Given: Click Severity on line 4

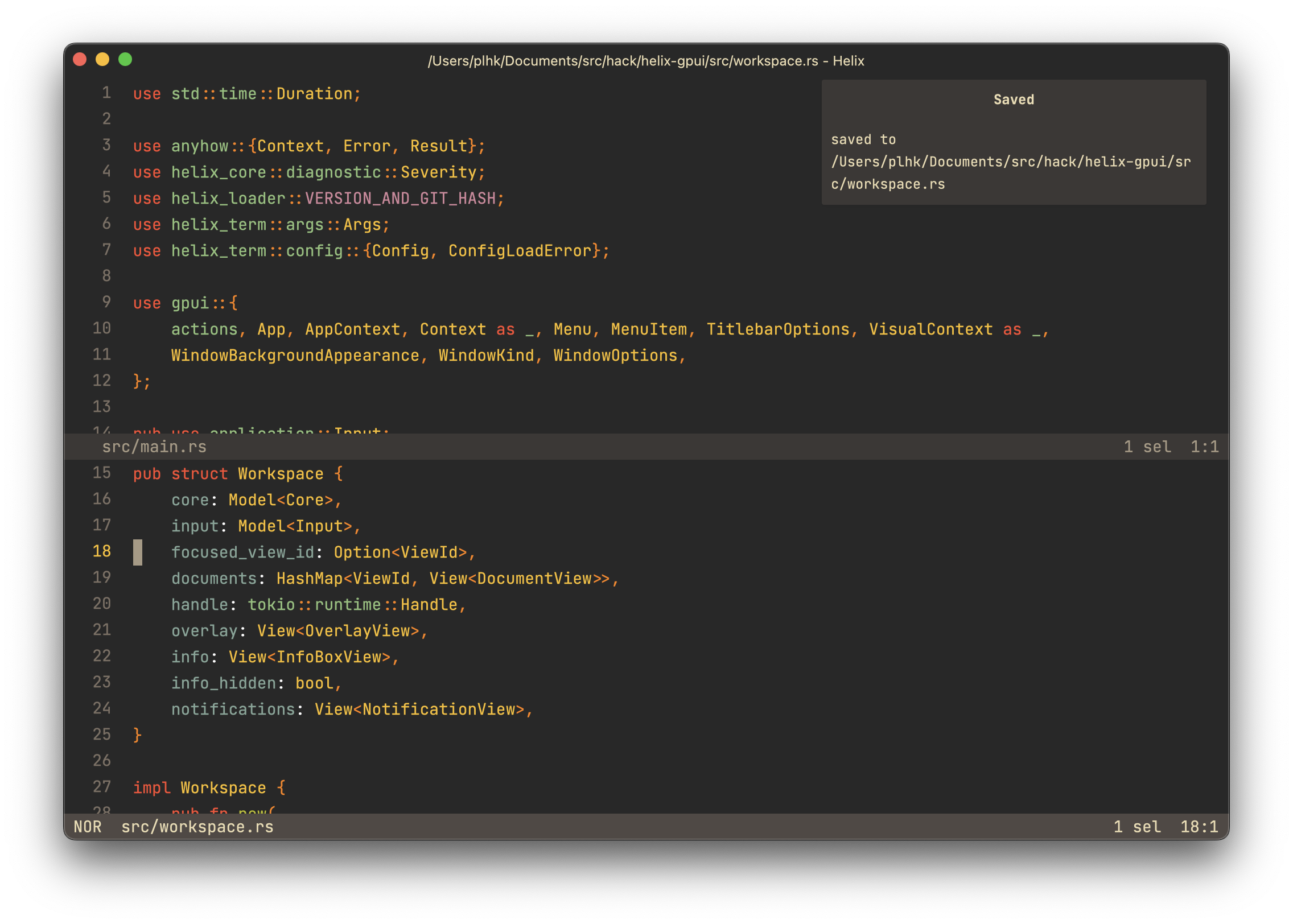Looking at the screenshot, I should pyautogui.click(x=439, y=172).
